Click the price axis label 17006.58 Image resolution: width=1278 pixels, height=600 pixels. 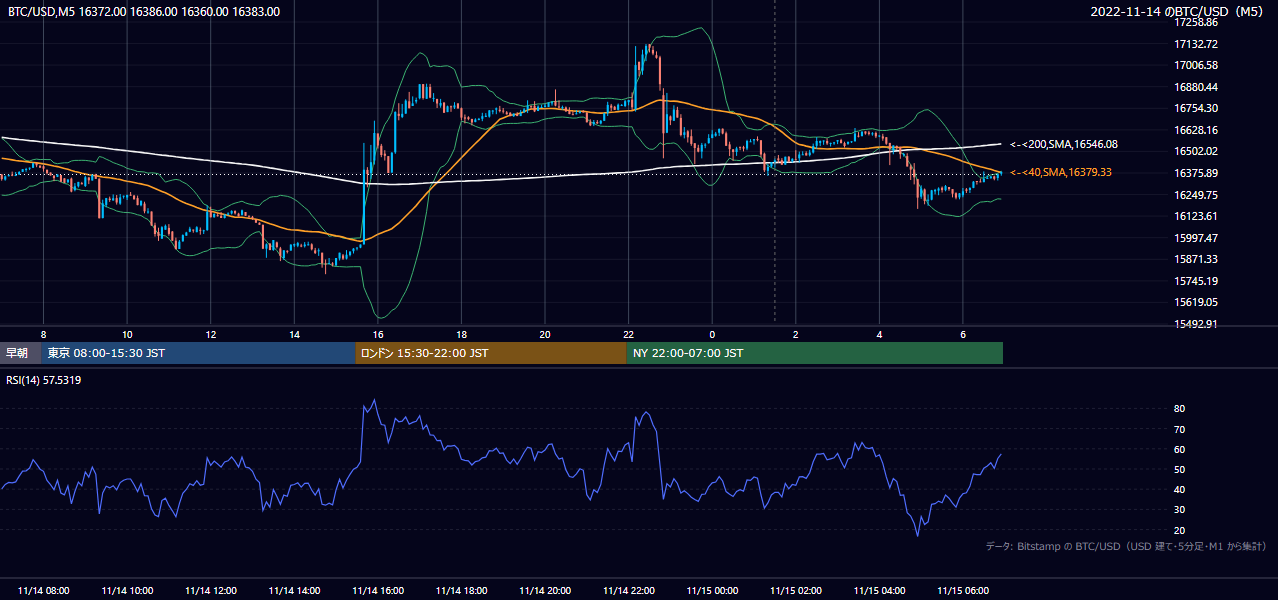point(1196,65)
